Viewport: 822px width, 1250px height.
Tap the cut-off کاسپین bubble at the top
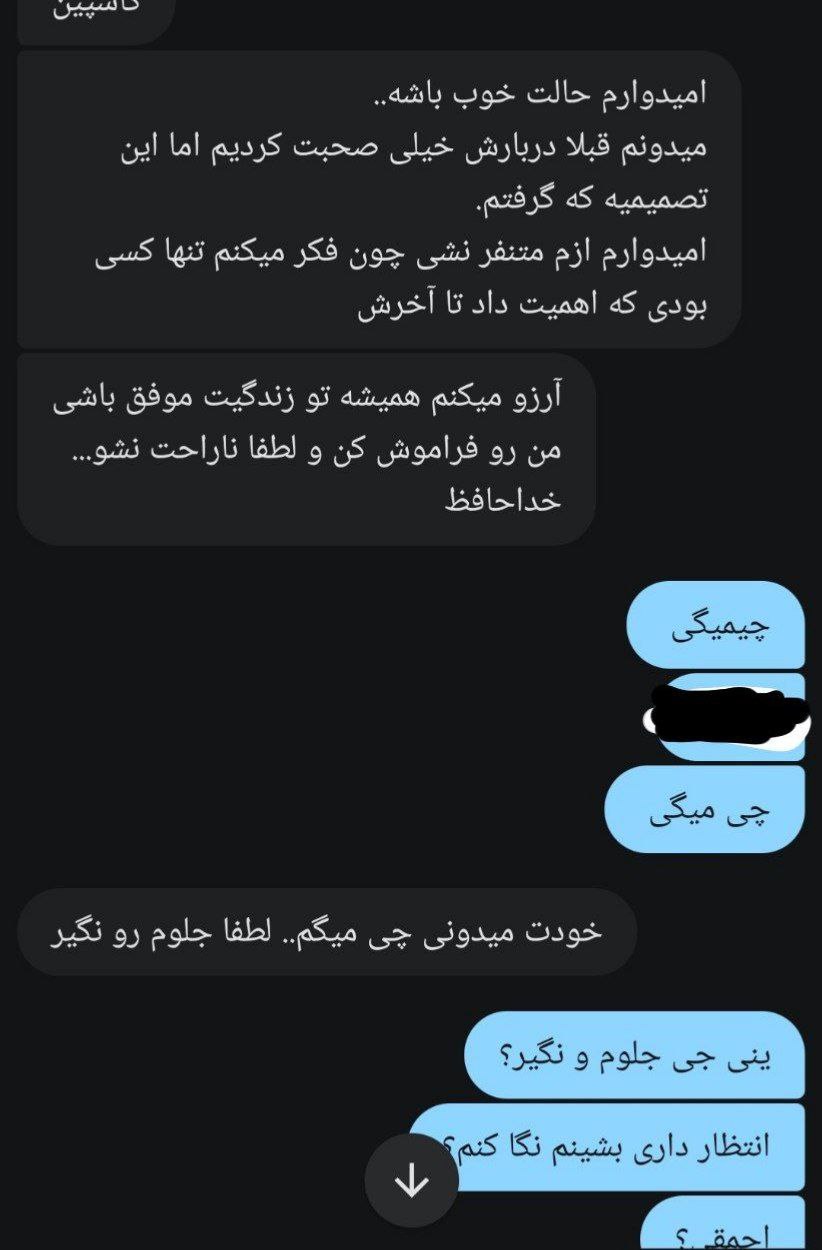tap(96, 15)
